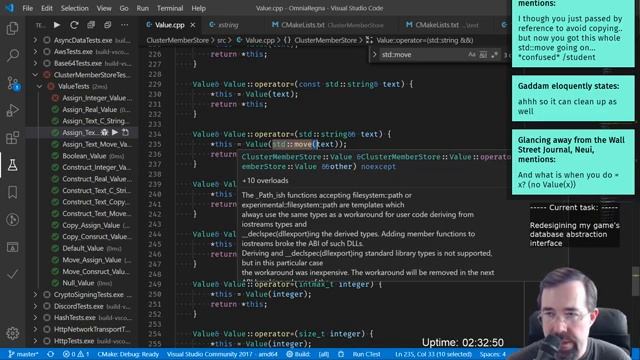The width and height of the screenshot is (640, 360).
Task: Expand CryptoSigningTests.exe node
Action: pos(36,294)
